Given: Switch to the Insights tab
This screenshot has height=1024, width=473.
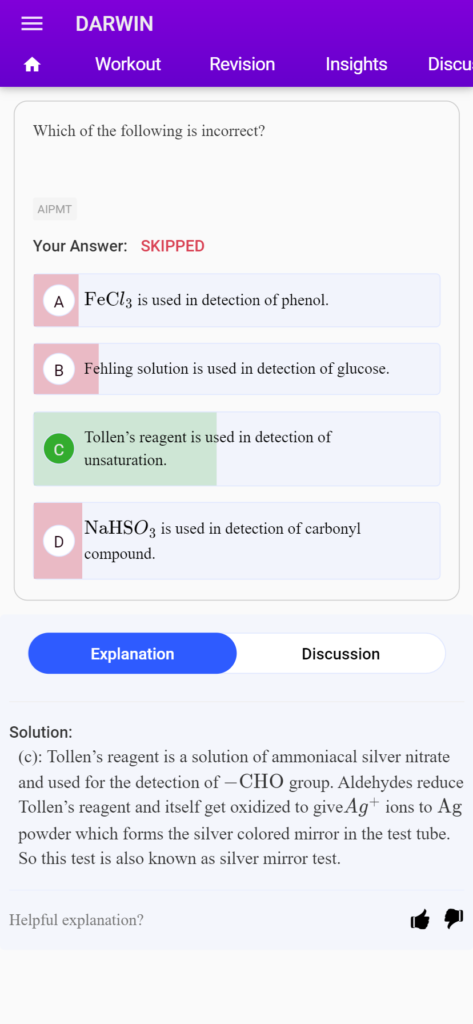Looking at the screenshot, I should [357, 64].
